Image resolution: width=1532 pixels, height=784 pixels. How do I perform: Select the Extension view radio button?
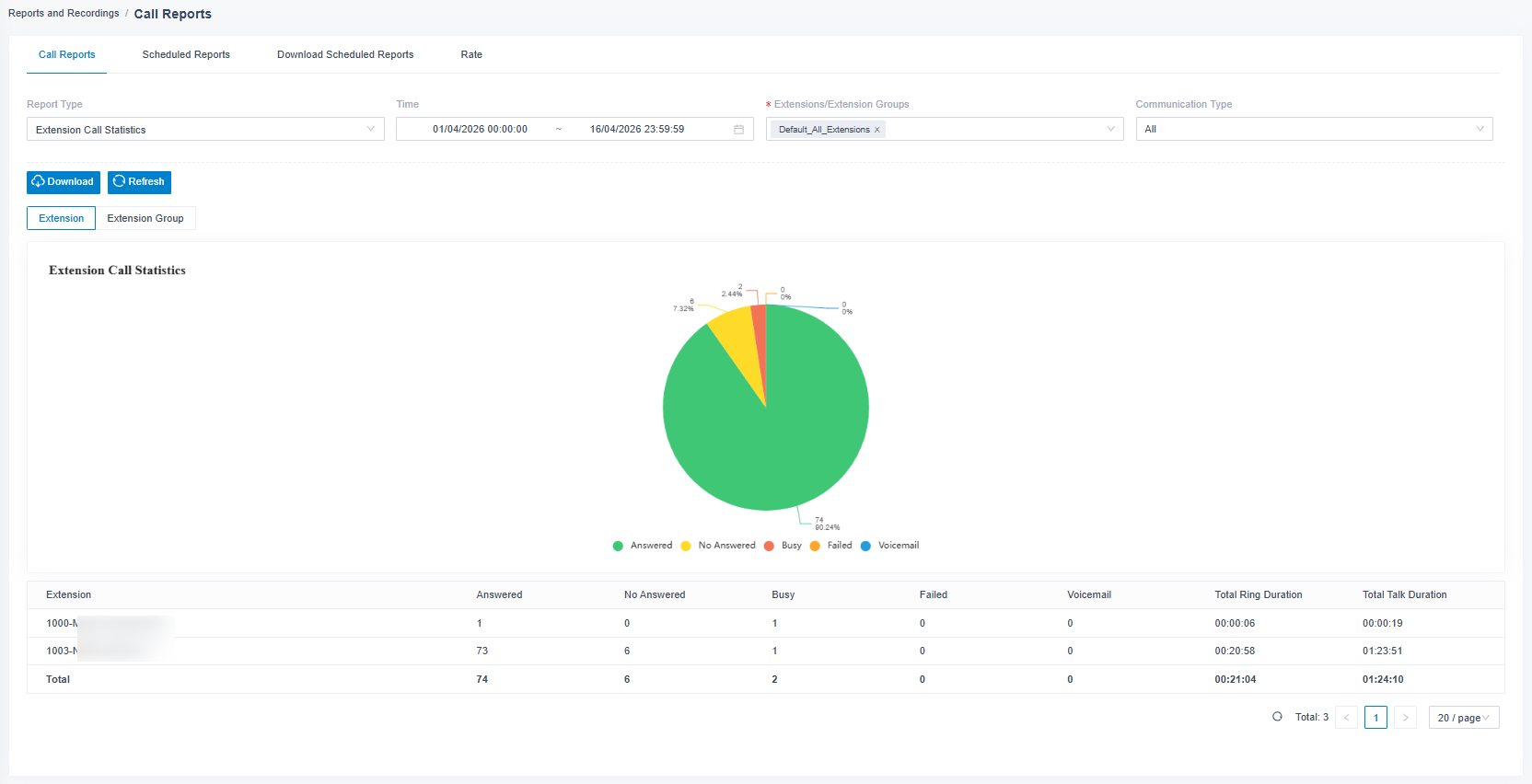click(x=61, y=218)
